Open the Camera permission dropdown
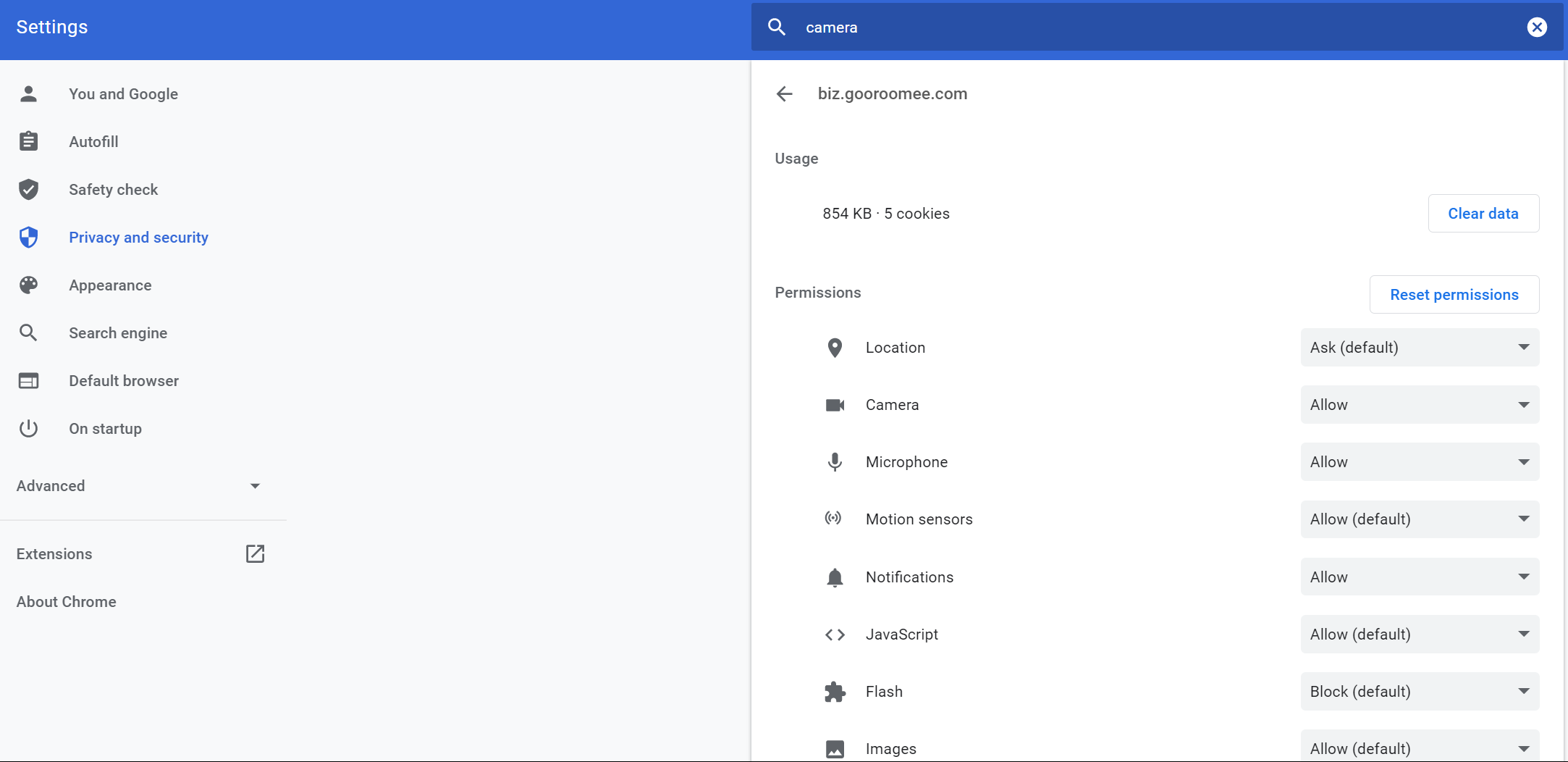The image size is (1568, 762). click(x=1419, y=405)
